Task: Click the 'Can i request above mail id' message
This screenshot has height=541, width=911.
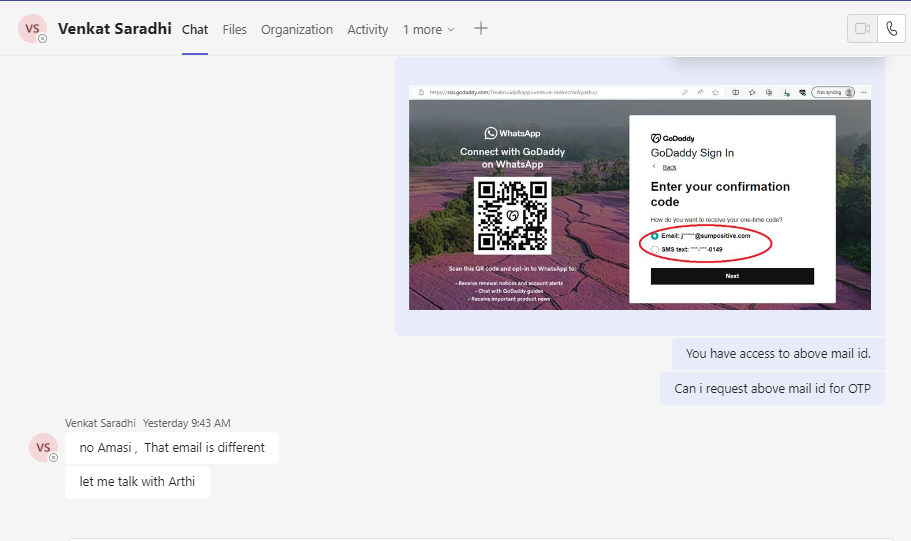Action: 772,389
